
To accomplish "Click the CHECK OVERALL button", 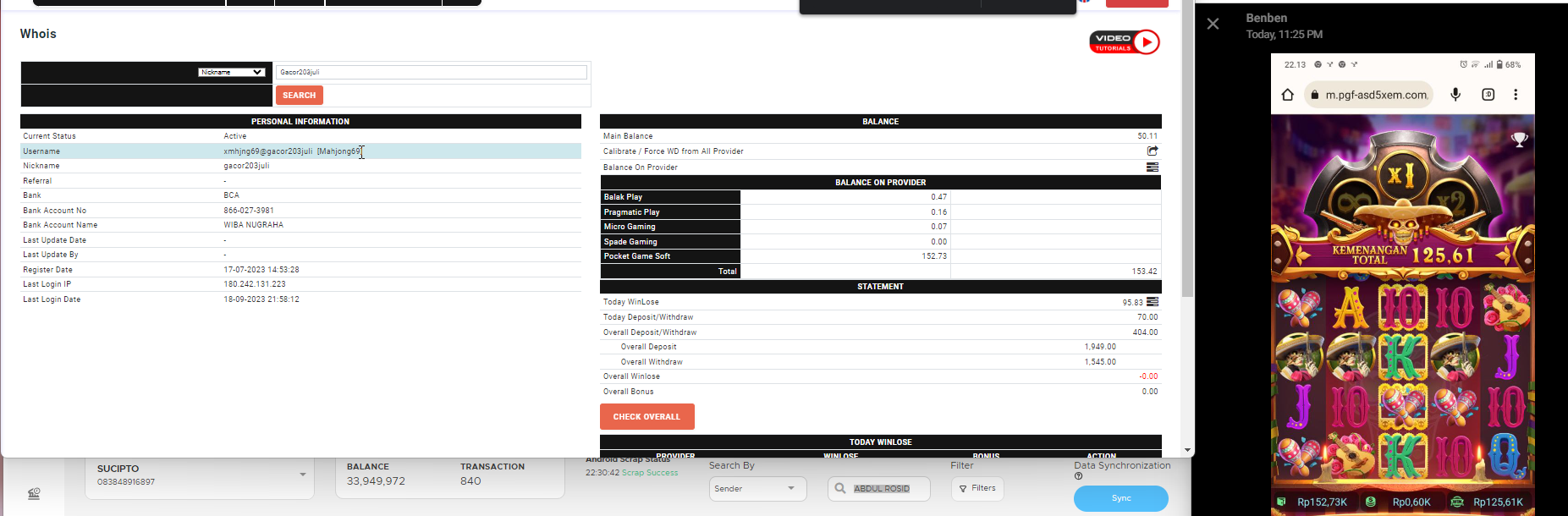I will [x=646, y=416].
